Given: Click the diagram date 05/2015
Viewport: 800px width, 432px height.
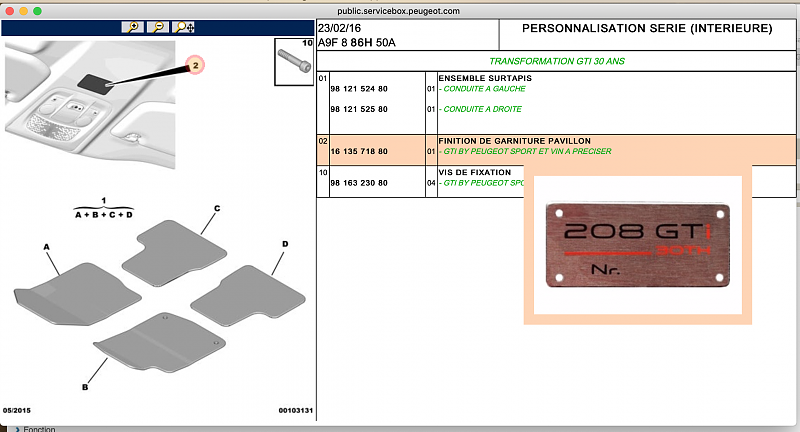Looking at the screenshot, I should tap(17, 410).
